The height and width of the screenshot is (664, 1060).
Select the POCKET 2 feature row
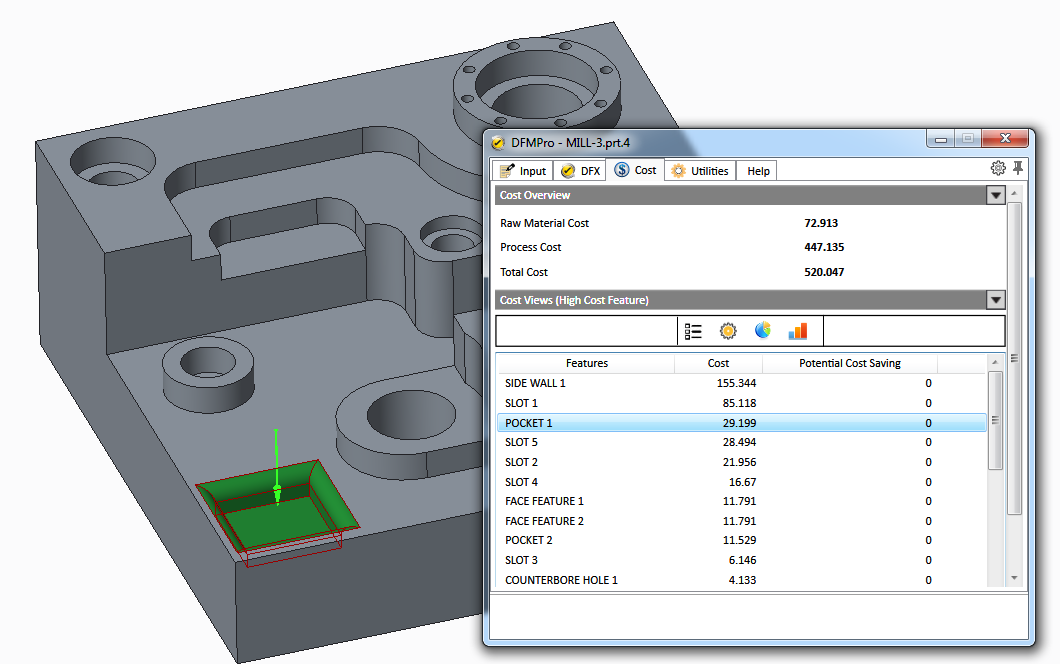[742, 540]
